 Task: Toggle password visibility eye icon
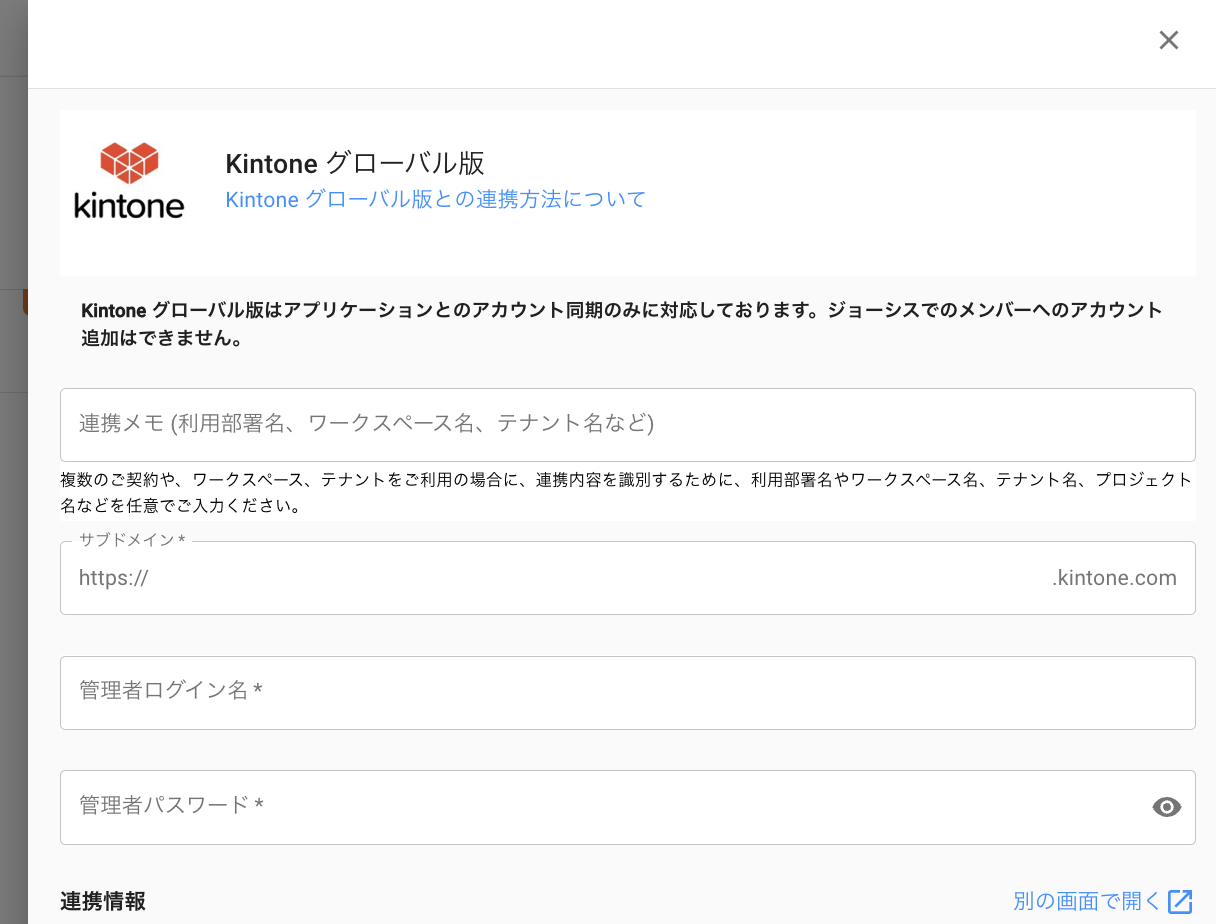pos(1166,807)
